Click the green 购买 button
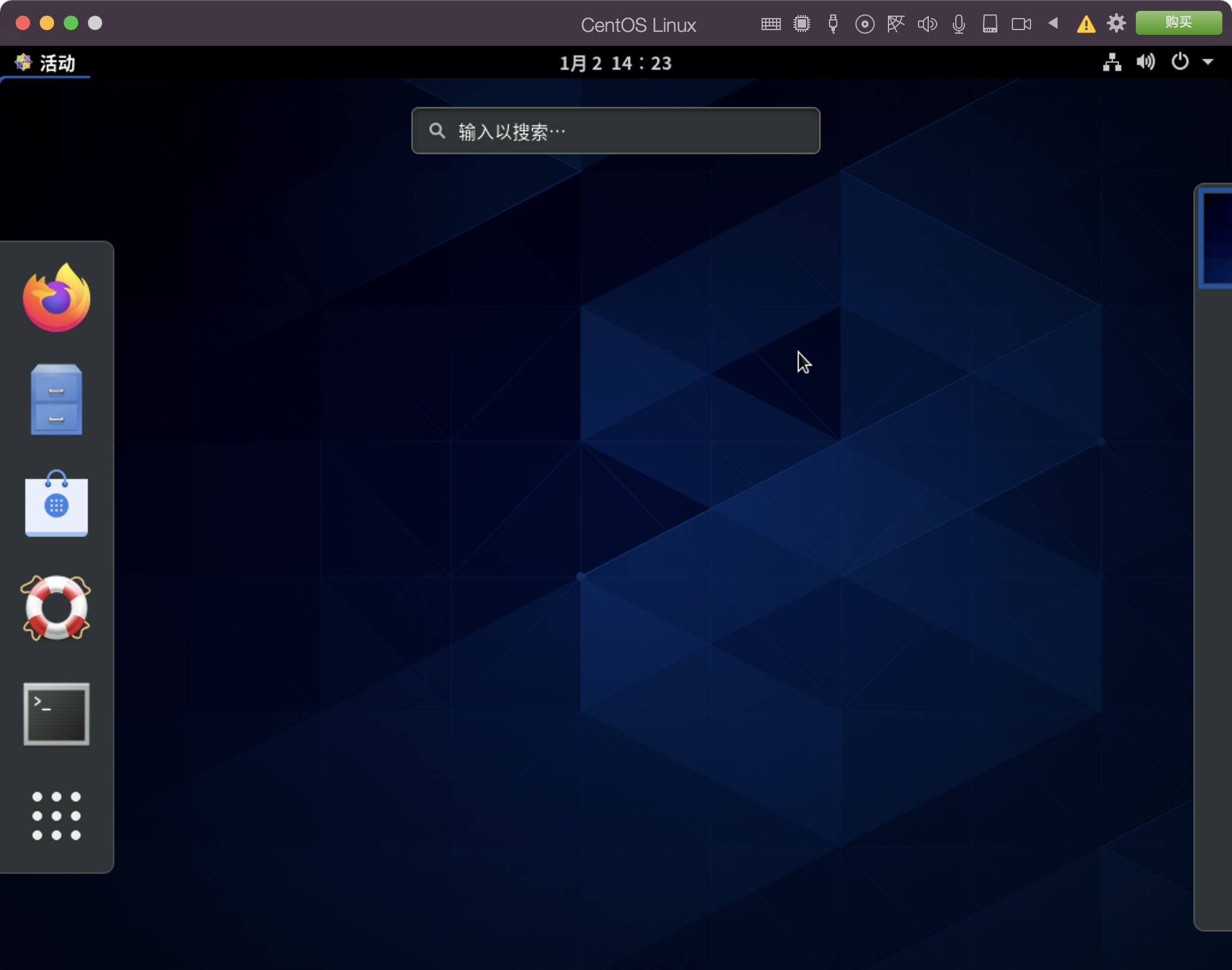The image size is (1232, 970). tap(1178, 23)
